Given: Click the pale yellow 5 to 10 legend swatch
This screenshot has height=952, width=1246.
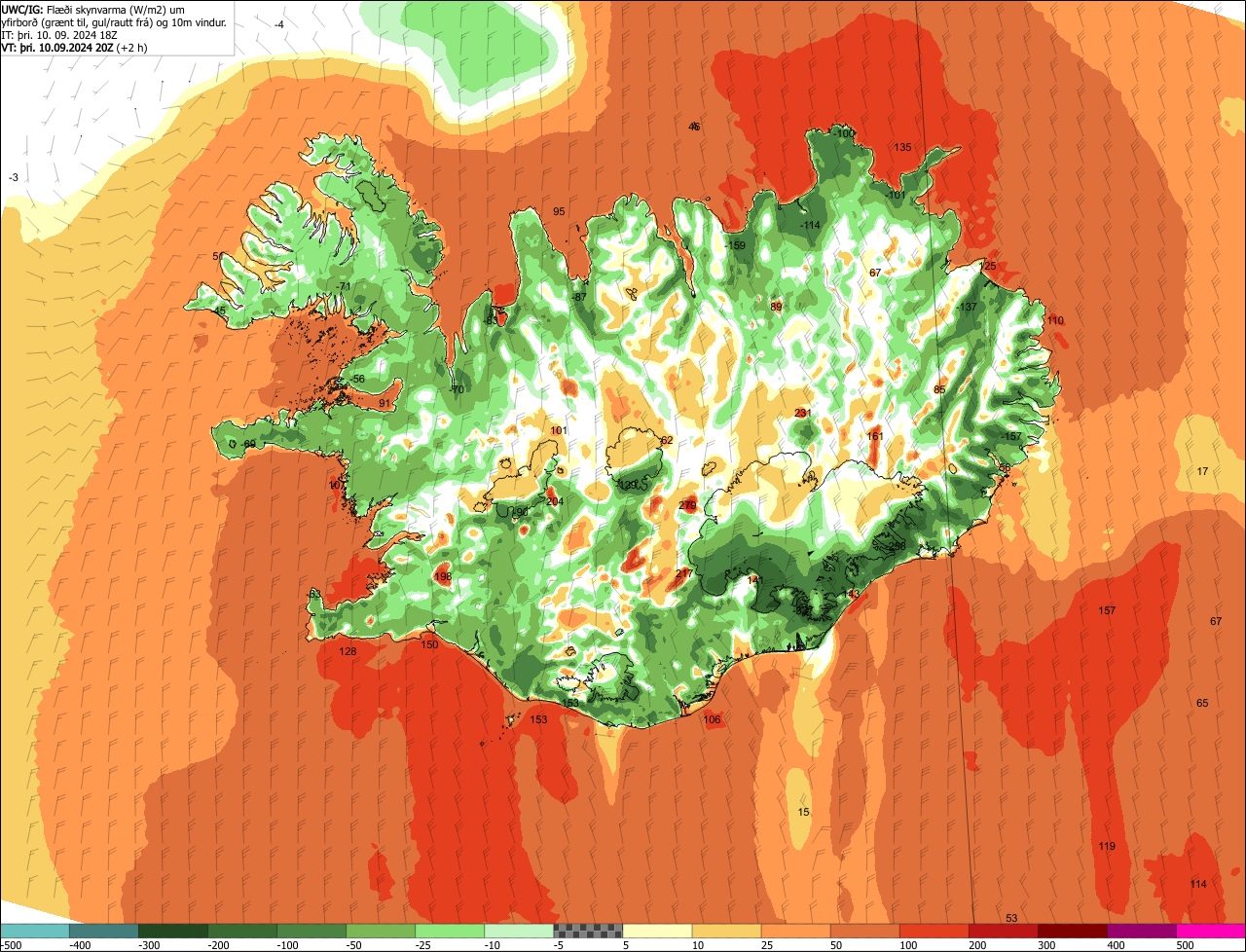Looking at the screenshot, I should pyautogui.click(x=657, y=931).
